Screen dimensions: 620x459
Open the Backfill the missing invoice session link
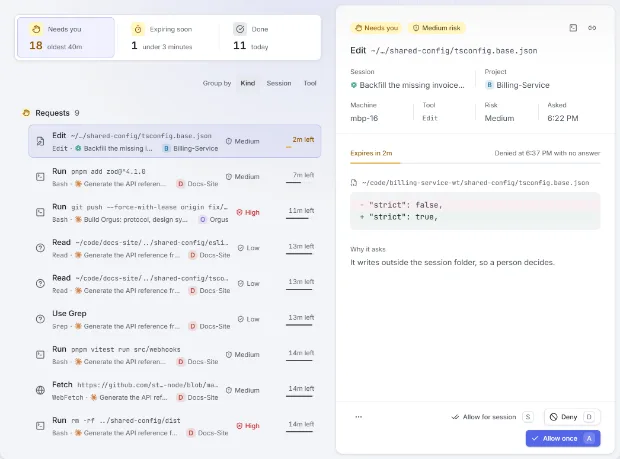click(x=408, y=85)
